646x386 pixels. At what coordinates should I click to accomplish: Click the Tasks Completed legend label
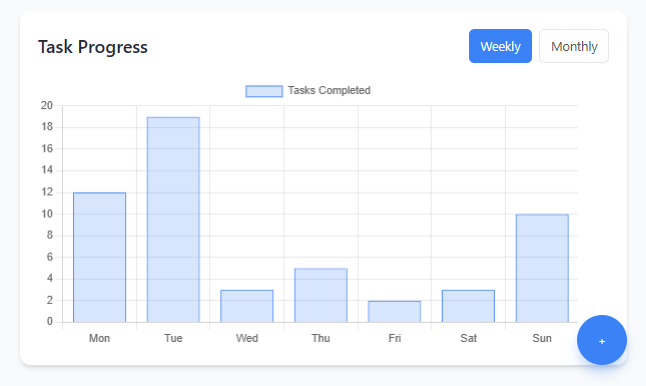point(329,91)
